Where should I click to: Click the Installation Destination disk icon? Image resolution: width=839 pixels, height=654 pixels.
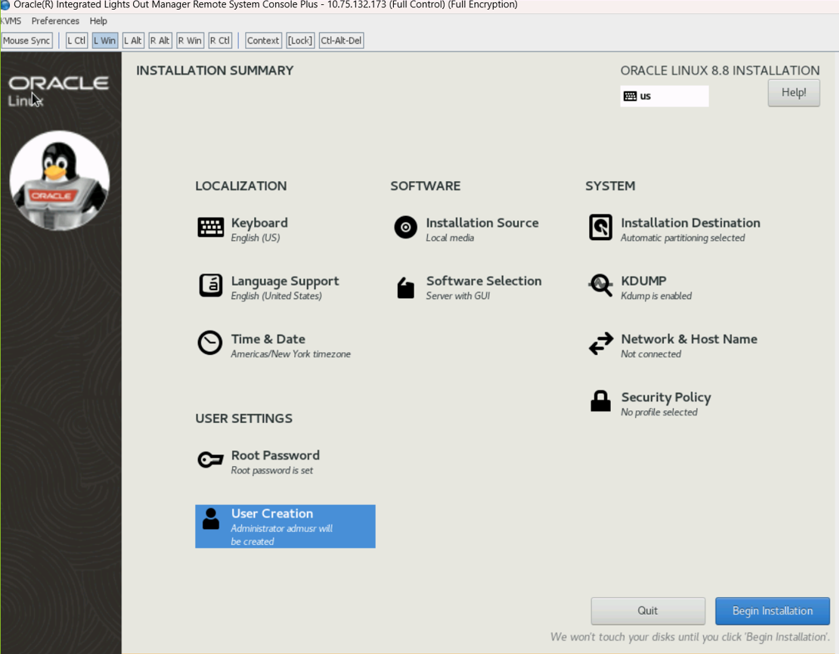tap(600, 227)
